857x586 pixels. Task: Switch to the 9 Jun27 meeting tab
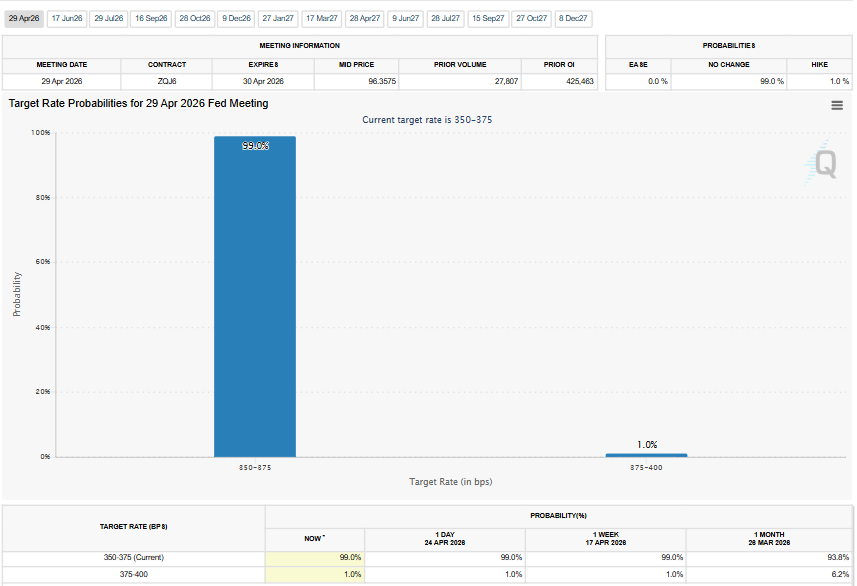point(405,18)
